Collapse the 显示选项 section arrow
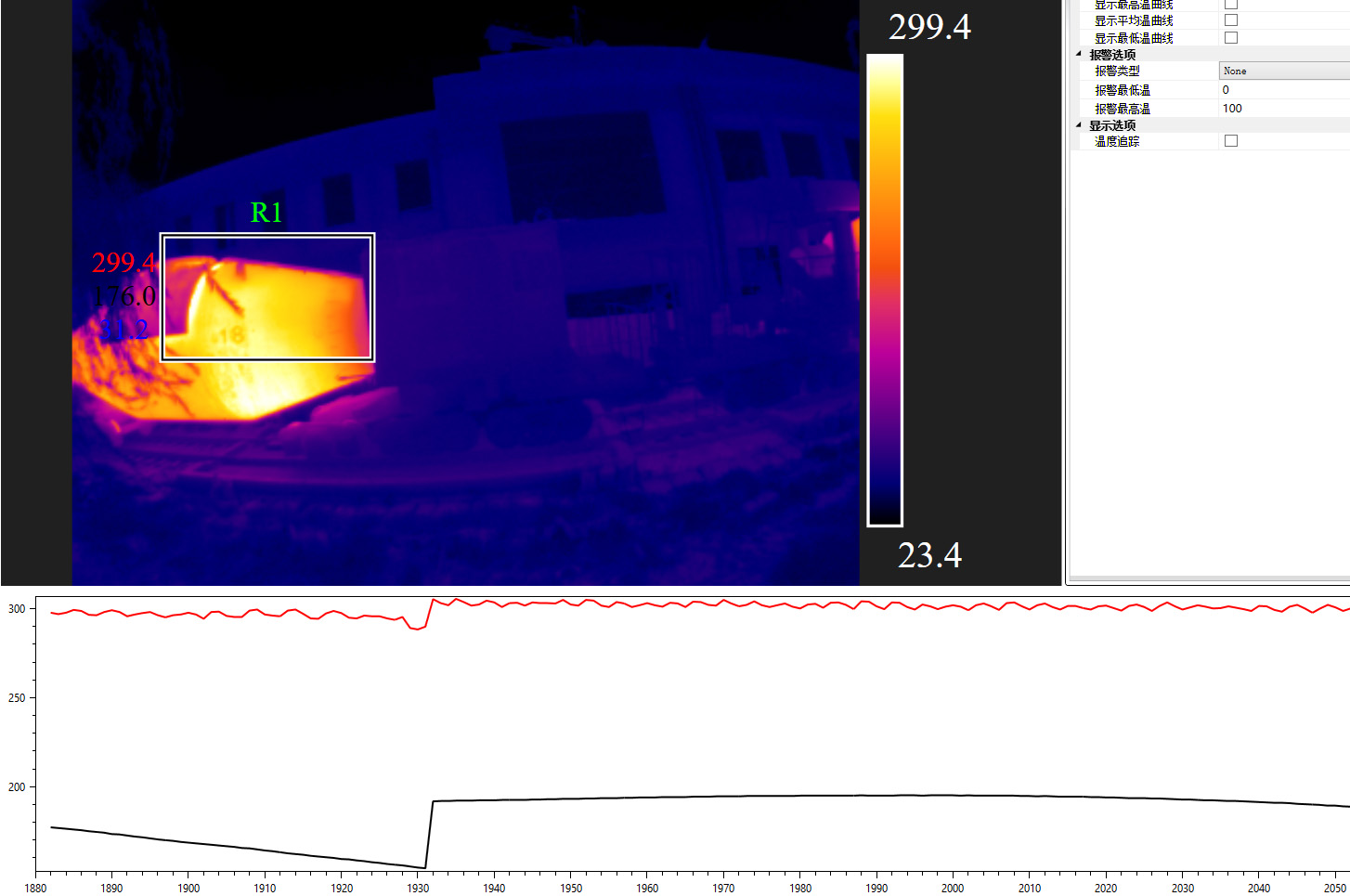The height and width of the screenshot is (896, 1350). click(1078, 125)
